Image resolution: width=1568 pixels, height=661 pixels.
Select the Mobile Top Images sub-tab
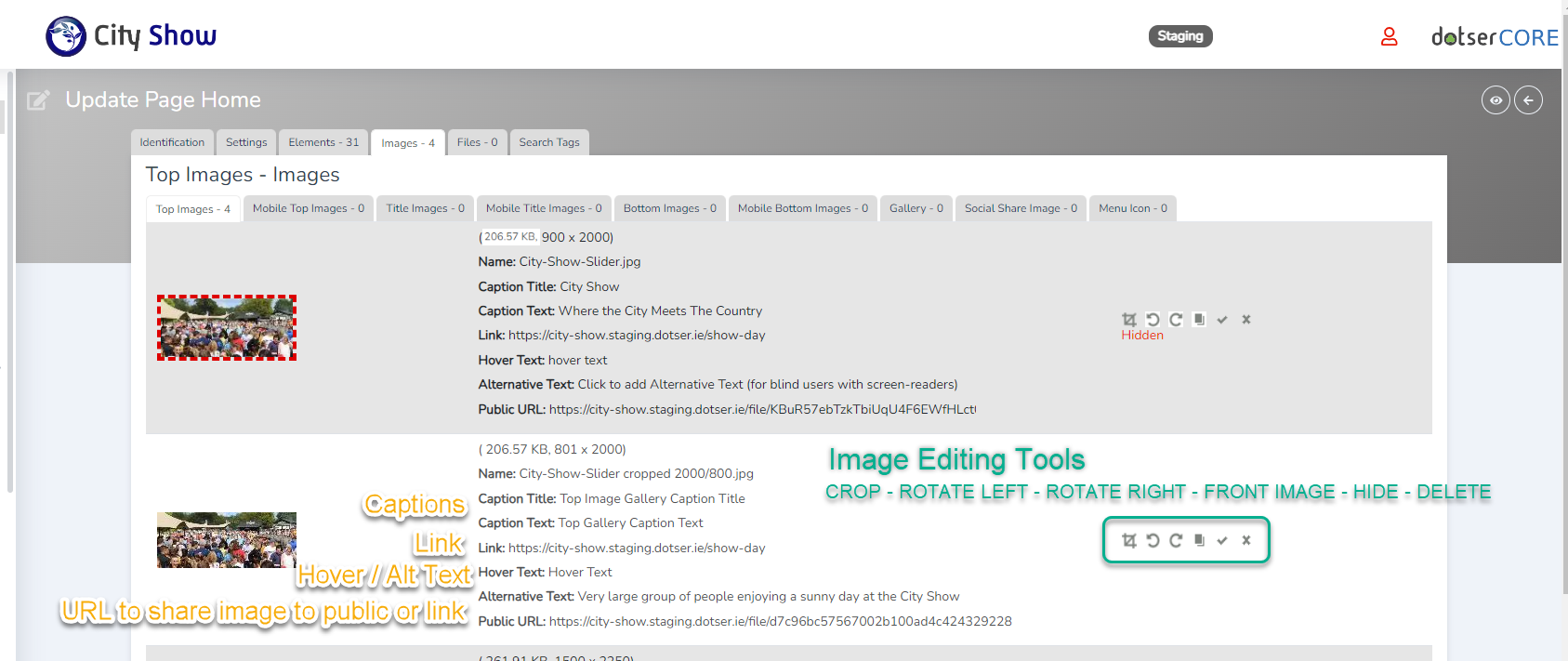[309, 208]
